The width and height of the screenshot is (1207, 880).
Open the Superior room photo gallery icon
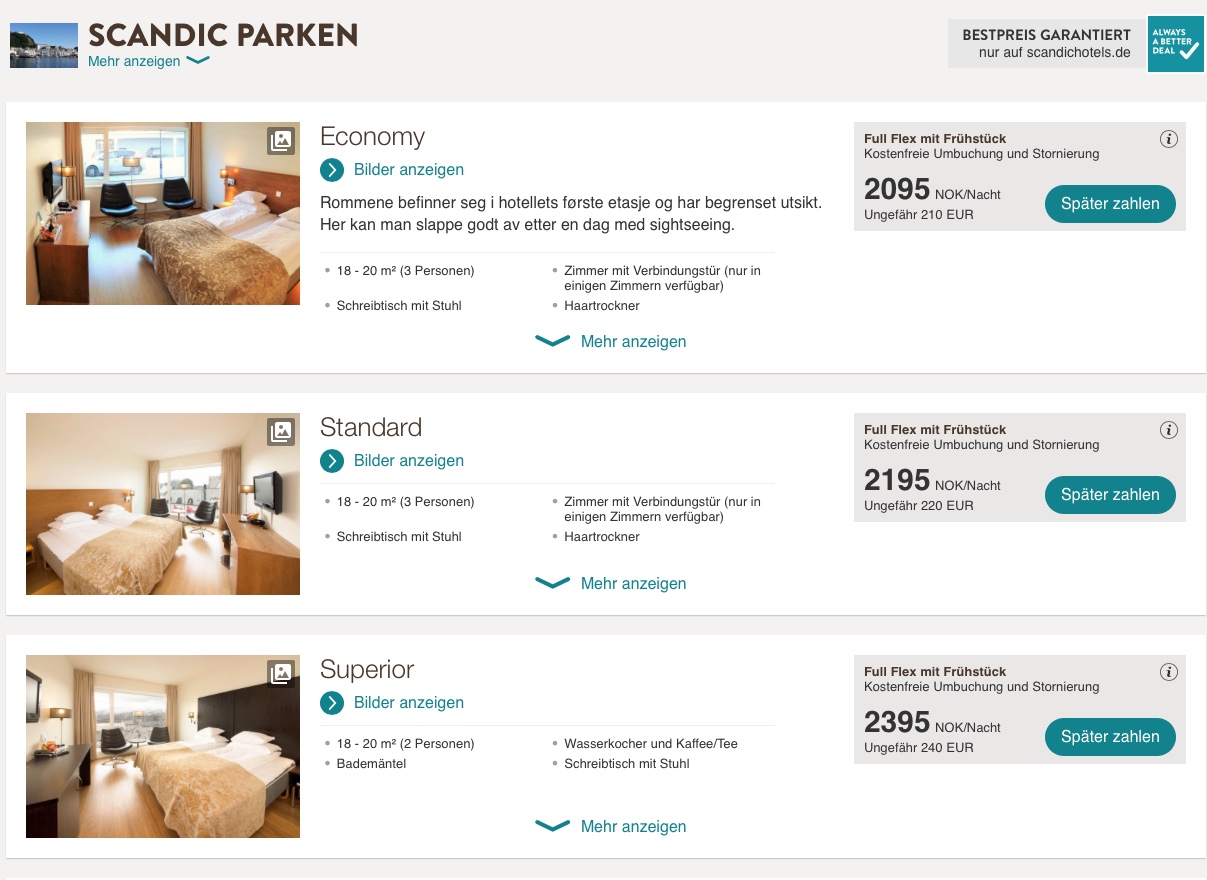tap(282, 674)
